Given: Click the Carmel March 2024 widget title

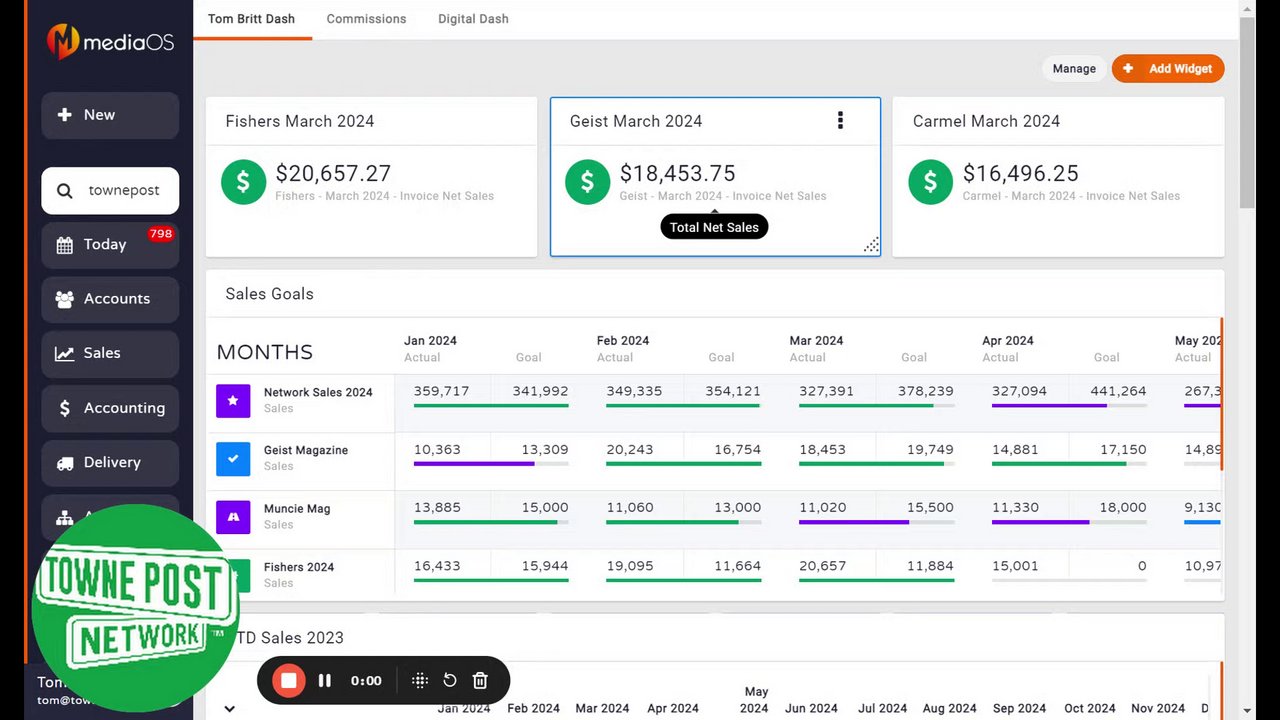Looking at the screenshot, I should [986, 121].
